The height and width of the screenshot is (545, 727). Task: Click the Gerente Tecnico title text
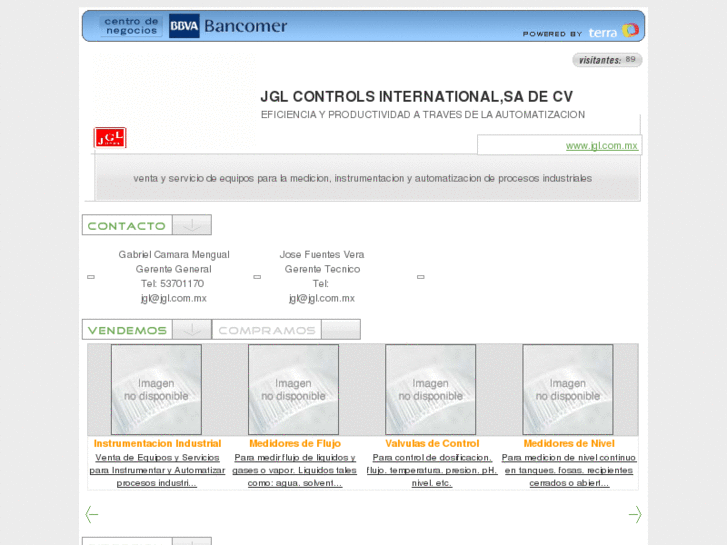click(322, 269)
